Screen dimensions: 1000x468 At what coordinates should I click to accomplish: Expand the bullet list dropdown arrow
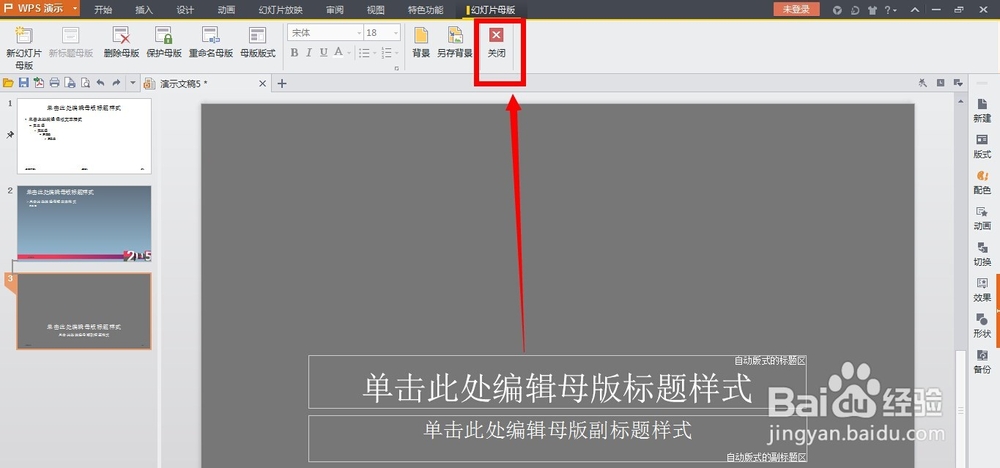[x=375, y=53]
